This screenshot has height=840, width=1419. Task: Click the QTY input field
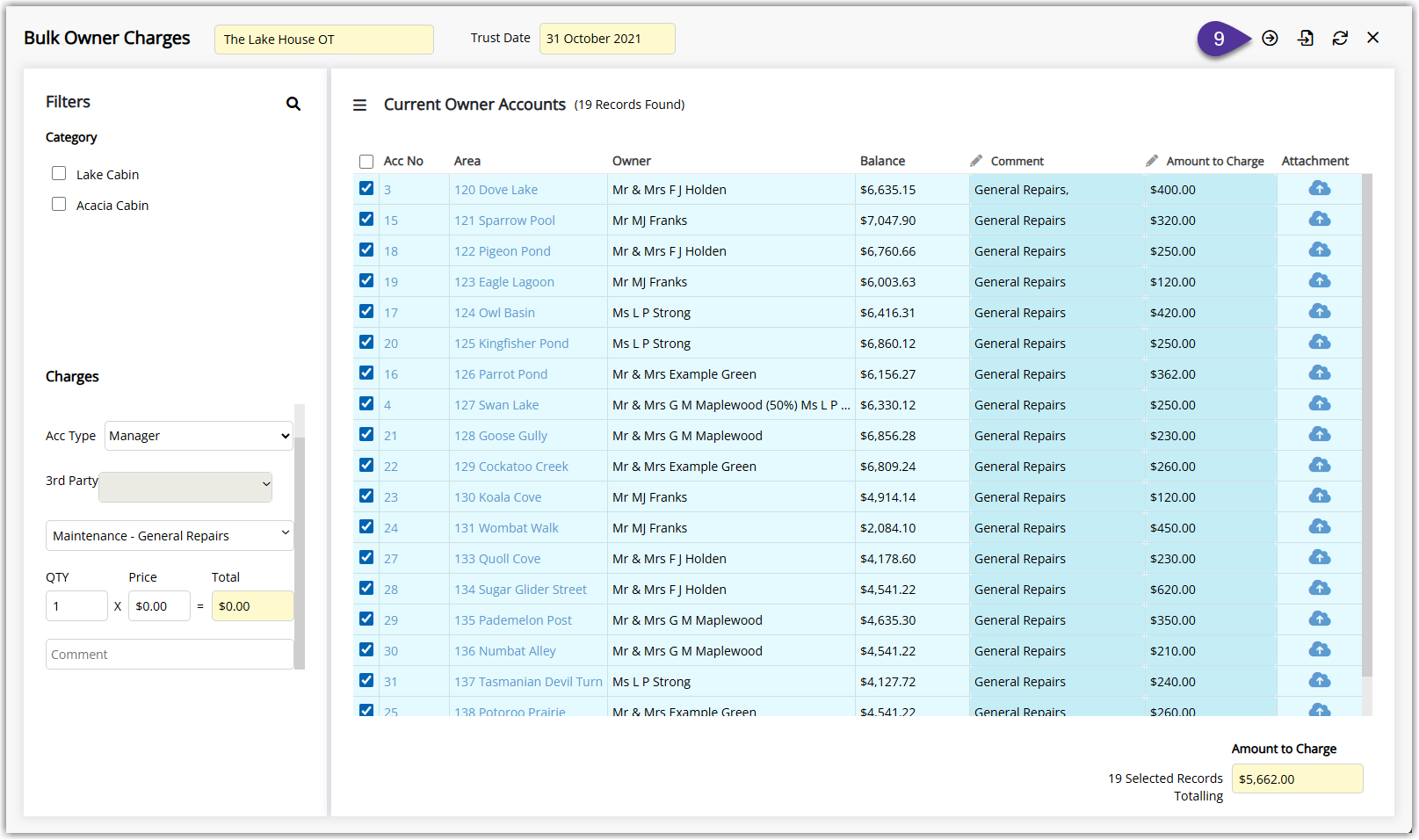click(76, 606)
